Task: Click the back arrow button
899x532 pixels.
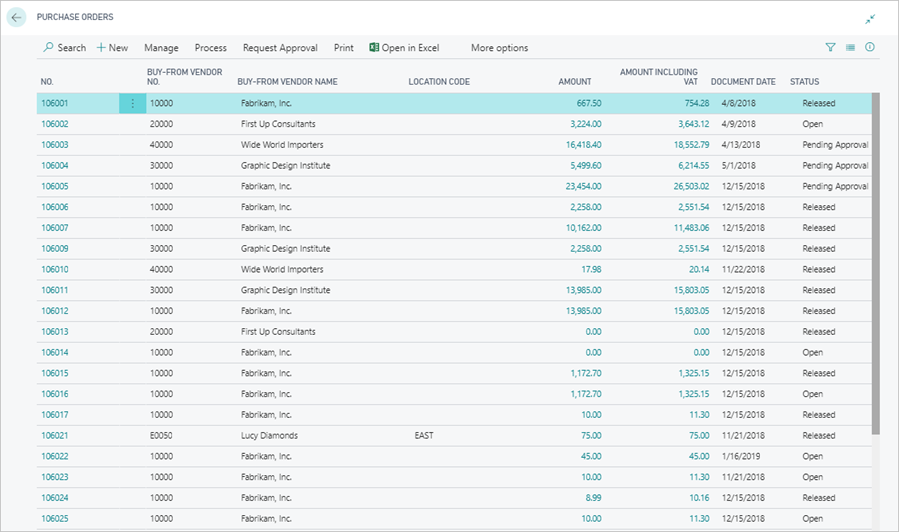Action: (17, 18)
